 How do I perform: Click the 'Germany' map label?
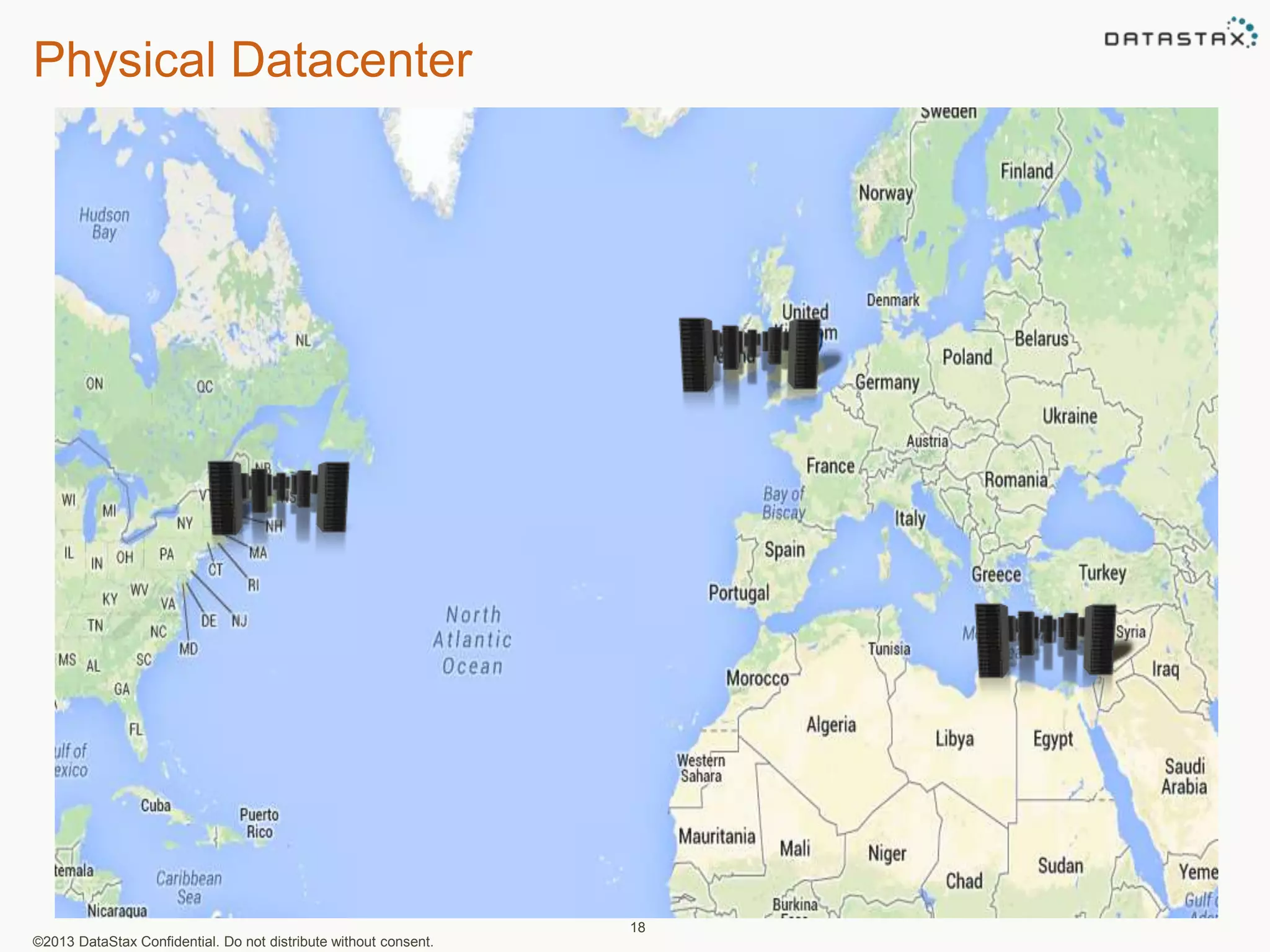point(887,382)
